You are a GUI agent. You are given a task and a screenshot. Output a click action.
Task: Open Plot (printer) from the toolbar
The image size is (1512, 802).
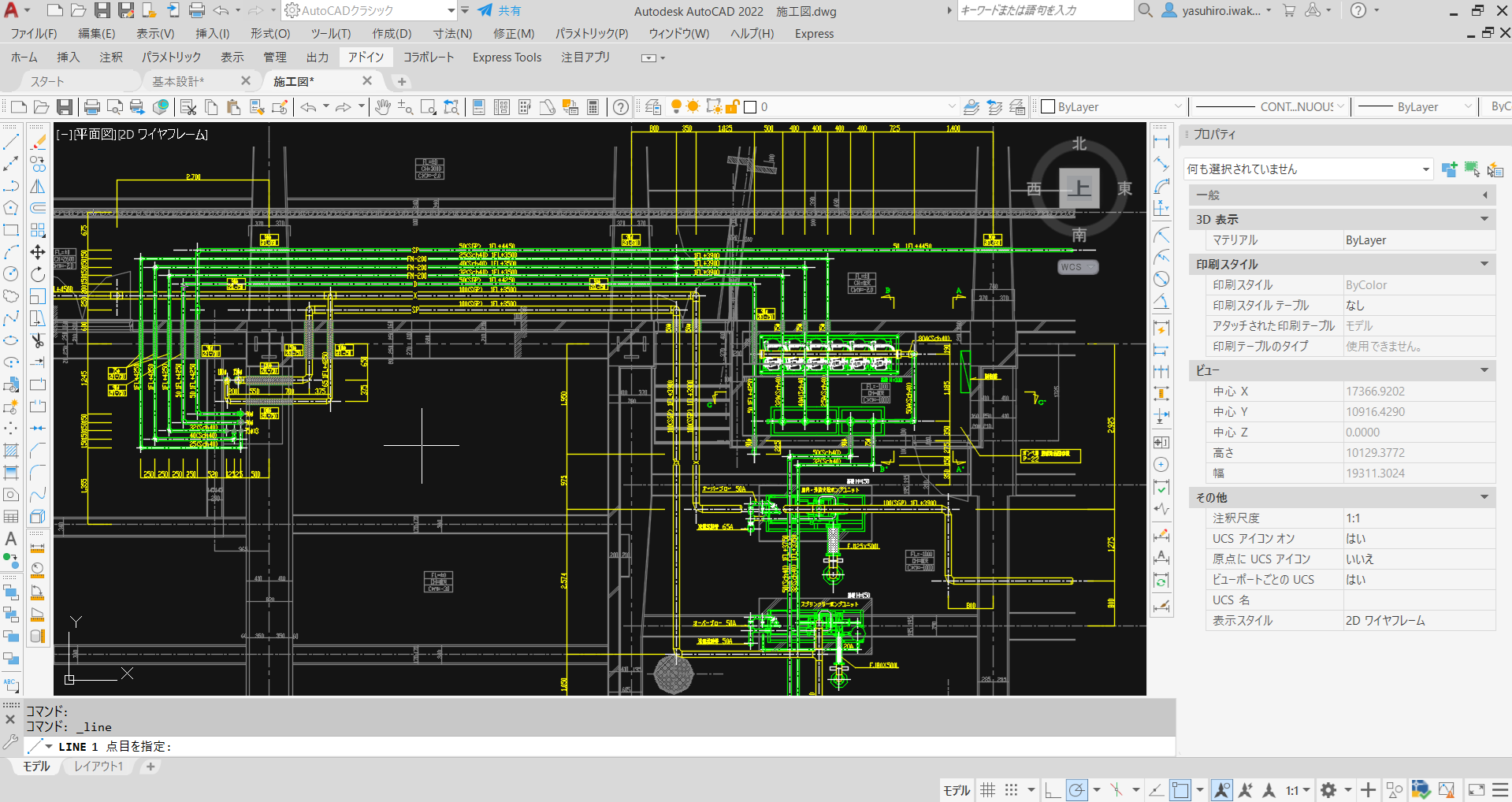pos(92,107)
